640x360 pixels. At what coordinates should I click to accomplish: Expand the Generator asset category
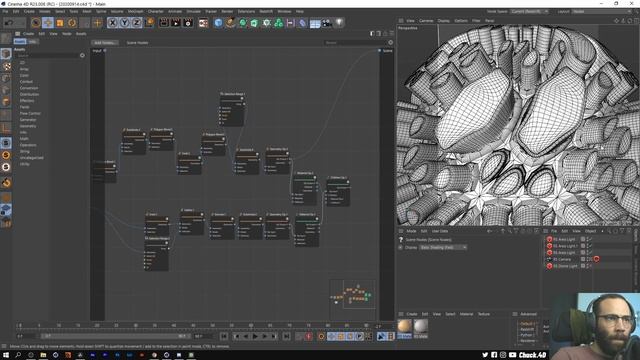[28, 120]
